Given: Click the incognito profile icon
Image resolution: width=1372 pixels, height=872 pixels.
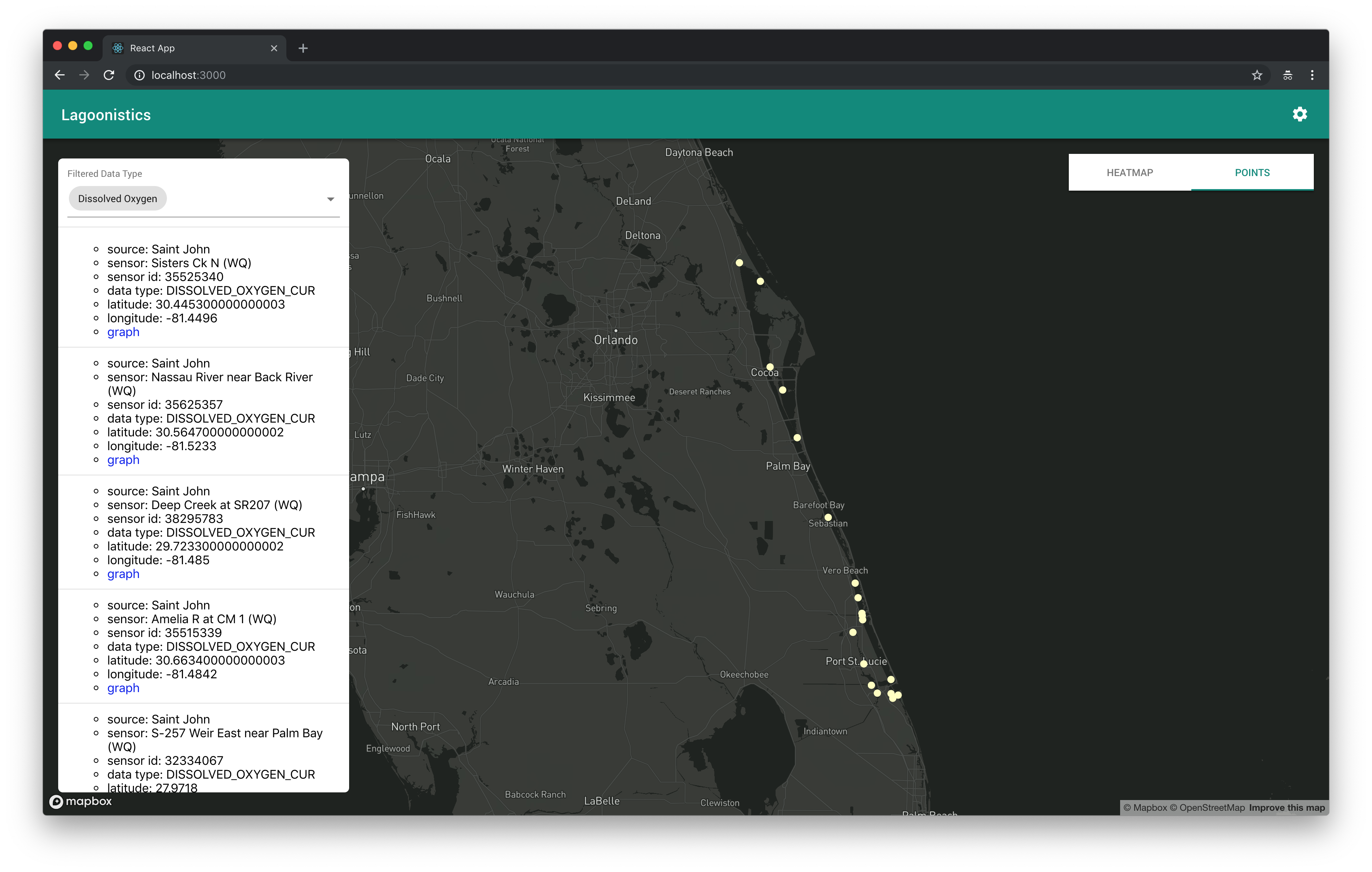Looking at the screenshot, I should pyautogui.click(x=1287, y=75).
